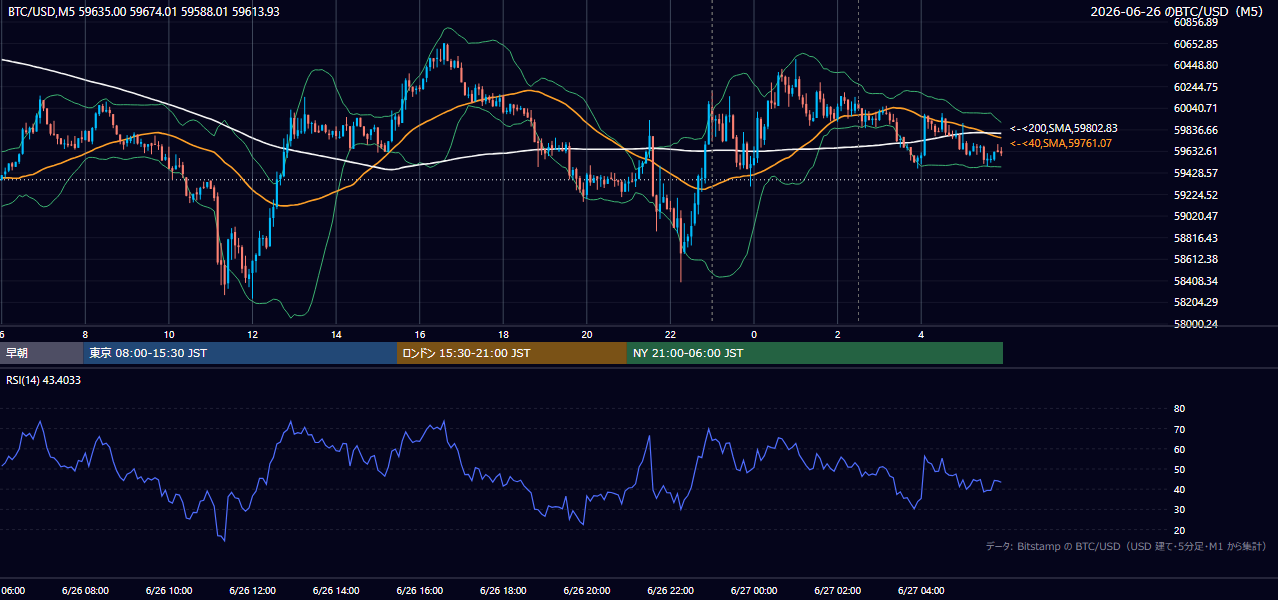The height and width of the screenshot is (600, 1278).
Task: Click RSI scale level 70
Action: click(1179, 429)
